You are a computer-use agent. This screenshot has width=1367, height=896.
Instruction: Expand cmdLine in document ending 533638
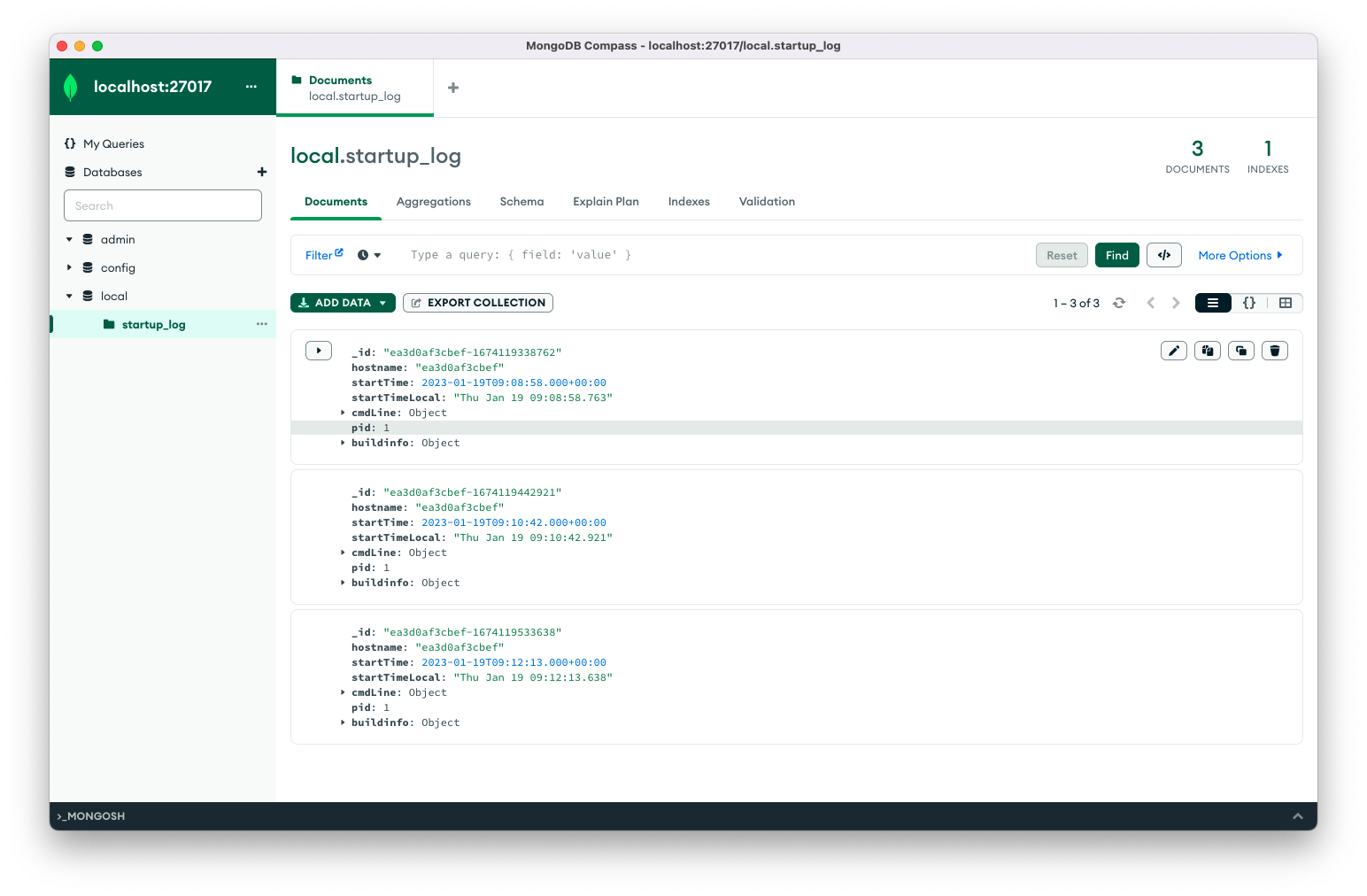click(343, 692)
